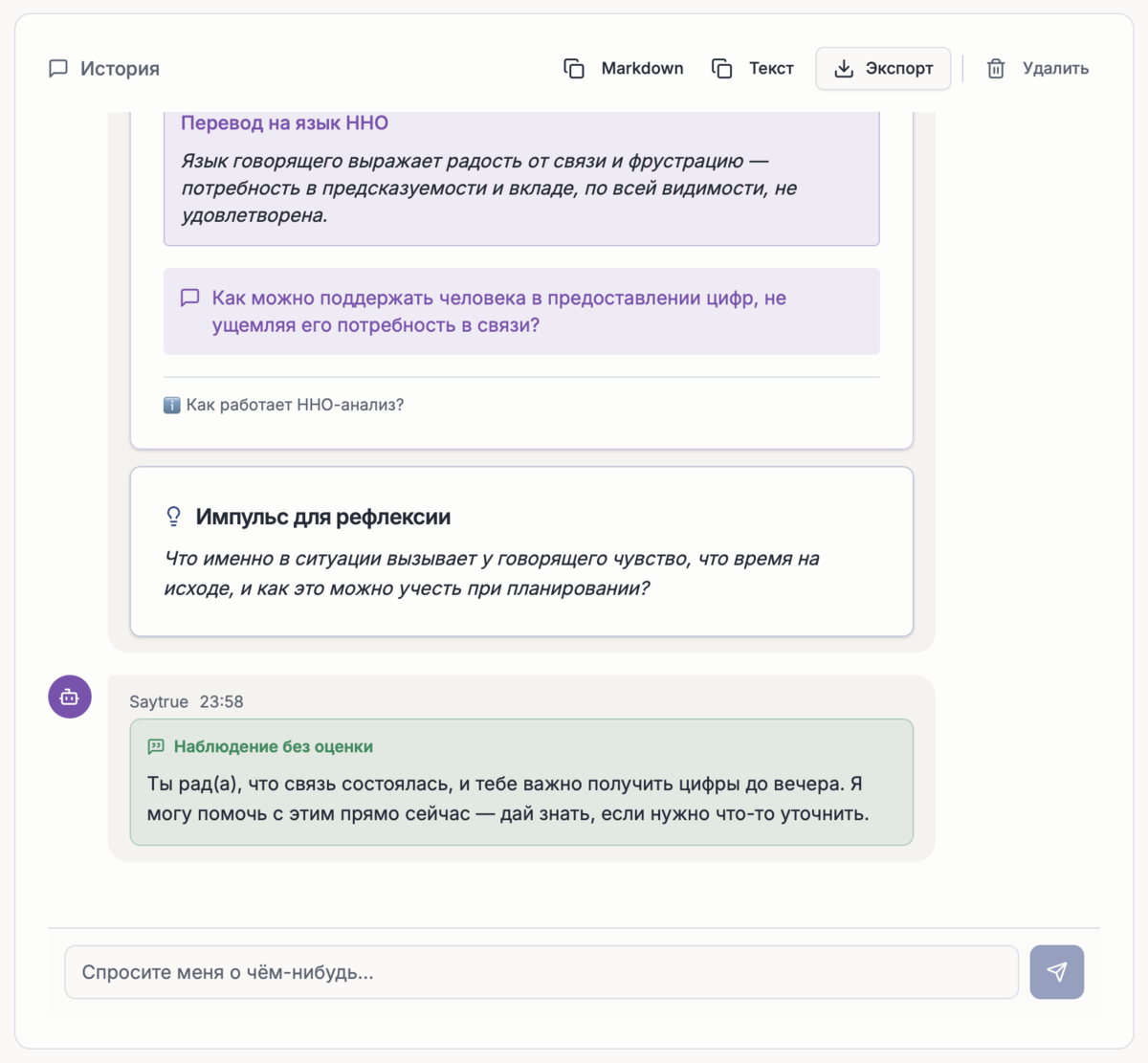This screenshot has height=1063, width=1148.
Task: Delete history with Удалить
Action: click(1037, 69)
